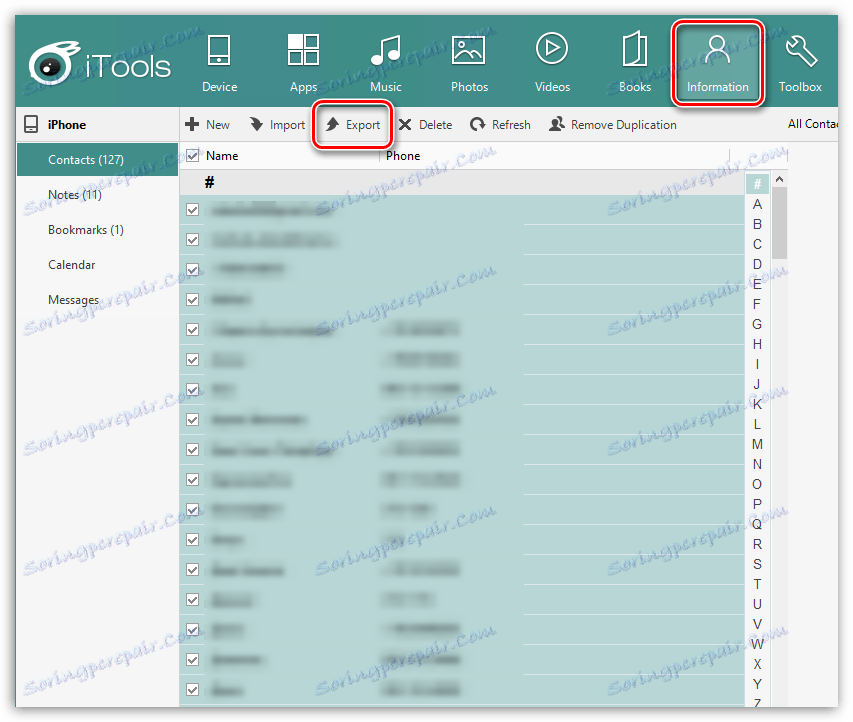Click the scroll up arrow of contacts list
Screen dimensions: 853x722
click(779, 179)
